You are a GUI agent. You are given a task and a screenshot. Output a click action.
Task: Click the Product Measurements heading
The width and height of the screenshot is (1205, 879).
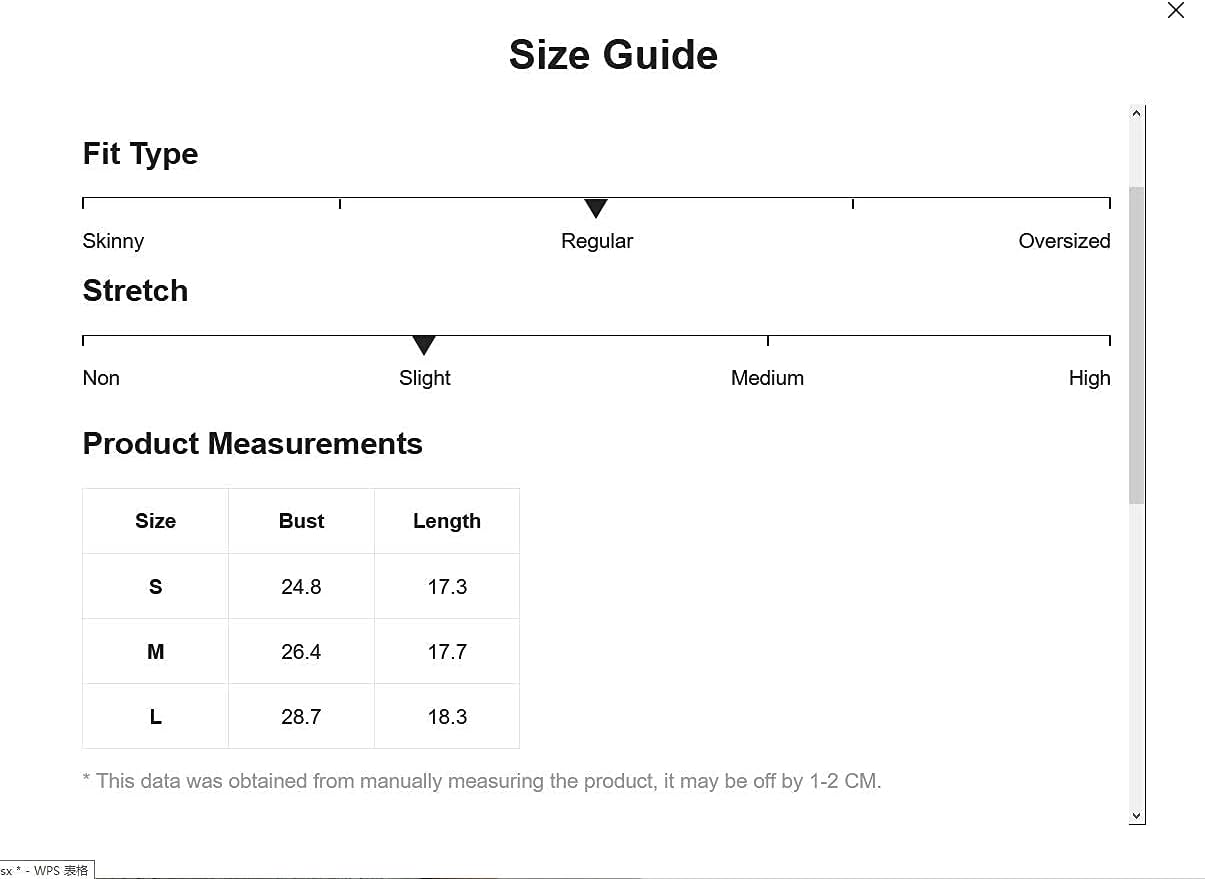[x=252, y=444]
